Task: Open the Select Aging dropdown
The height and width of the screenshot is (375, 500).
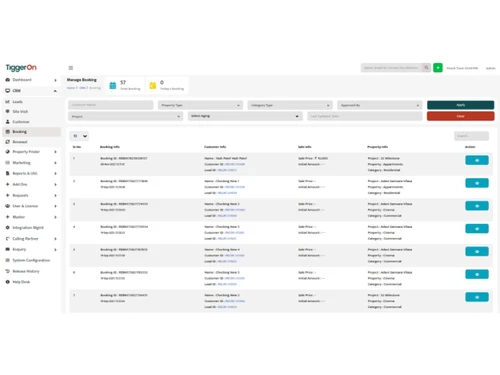Action: point(245,116)
